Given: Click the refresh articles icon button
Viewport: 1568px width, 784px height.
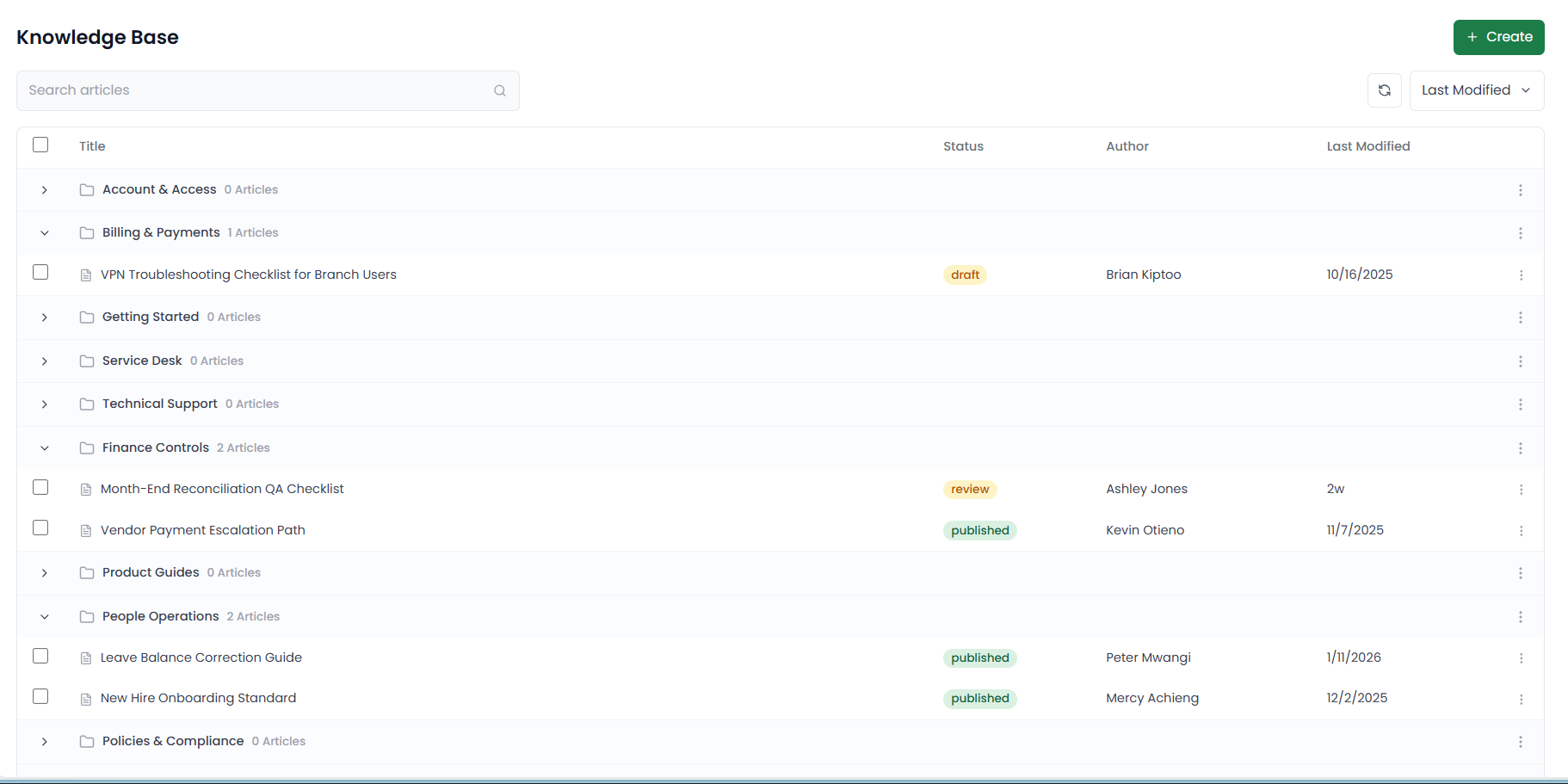Looking at the screenshot, I should coord(1384,90).
